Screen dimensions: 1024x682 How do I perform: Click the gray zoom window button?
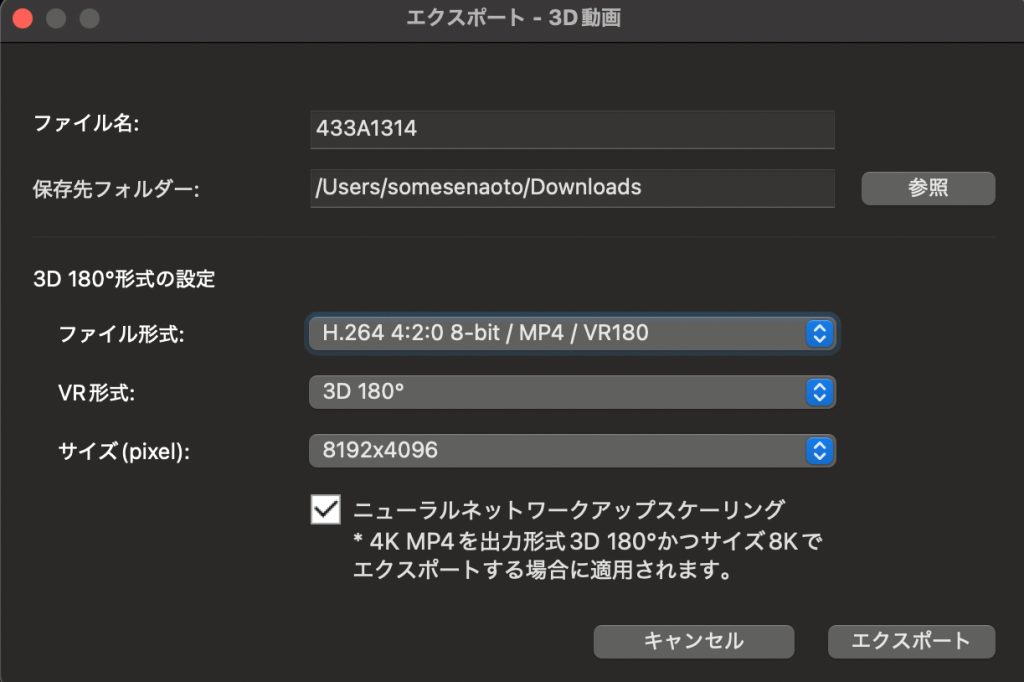(x=89, y=19)
